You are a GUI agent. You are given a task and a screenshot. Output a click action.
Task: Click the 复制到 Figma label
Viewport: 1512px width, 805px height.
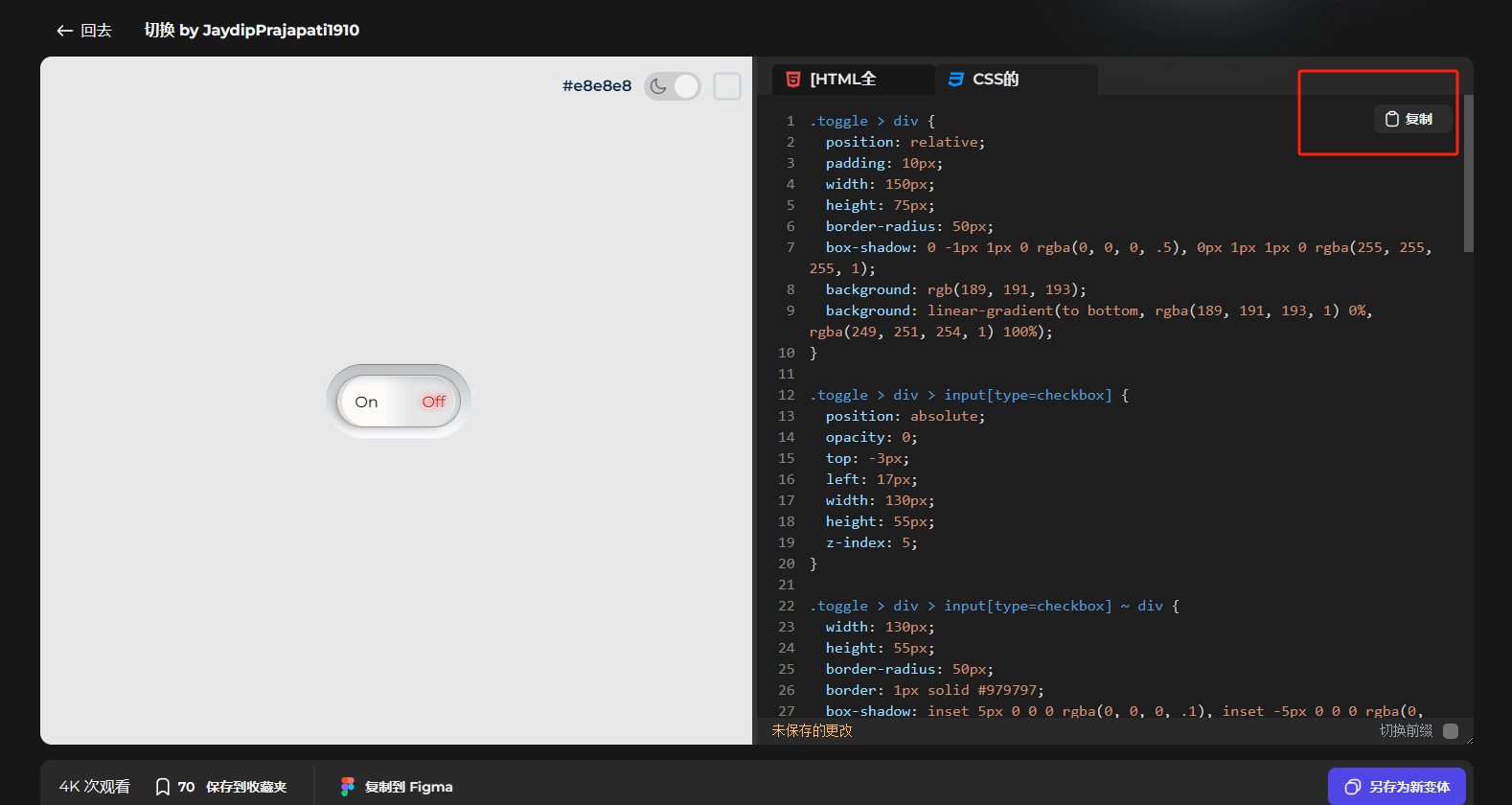click(408, 787)
